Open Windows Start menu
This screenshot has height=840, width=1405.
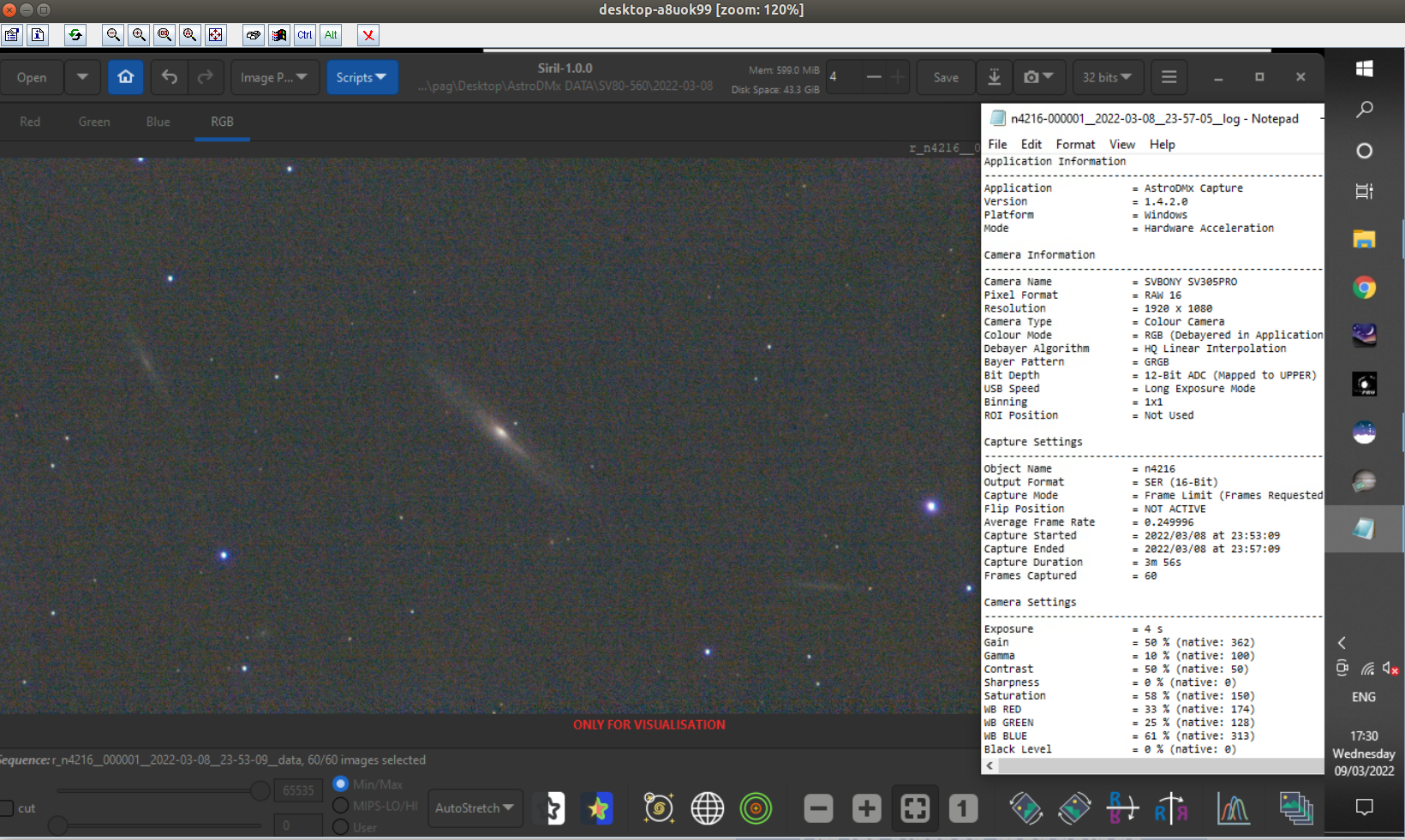point(1364,69)
